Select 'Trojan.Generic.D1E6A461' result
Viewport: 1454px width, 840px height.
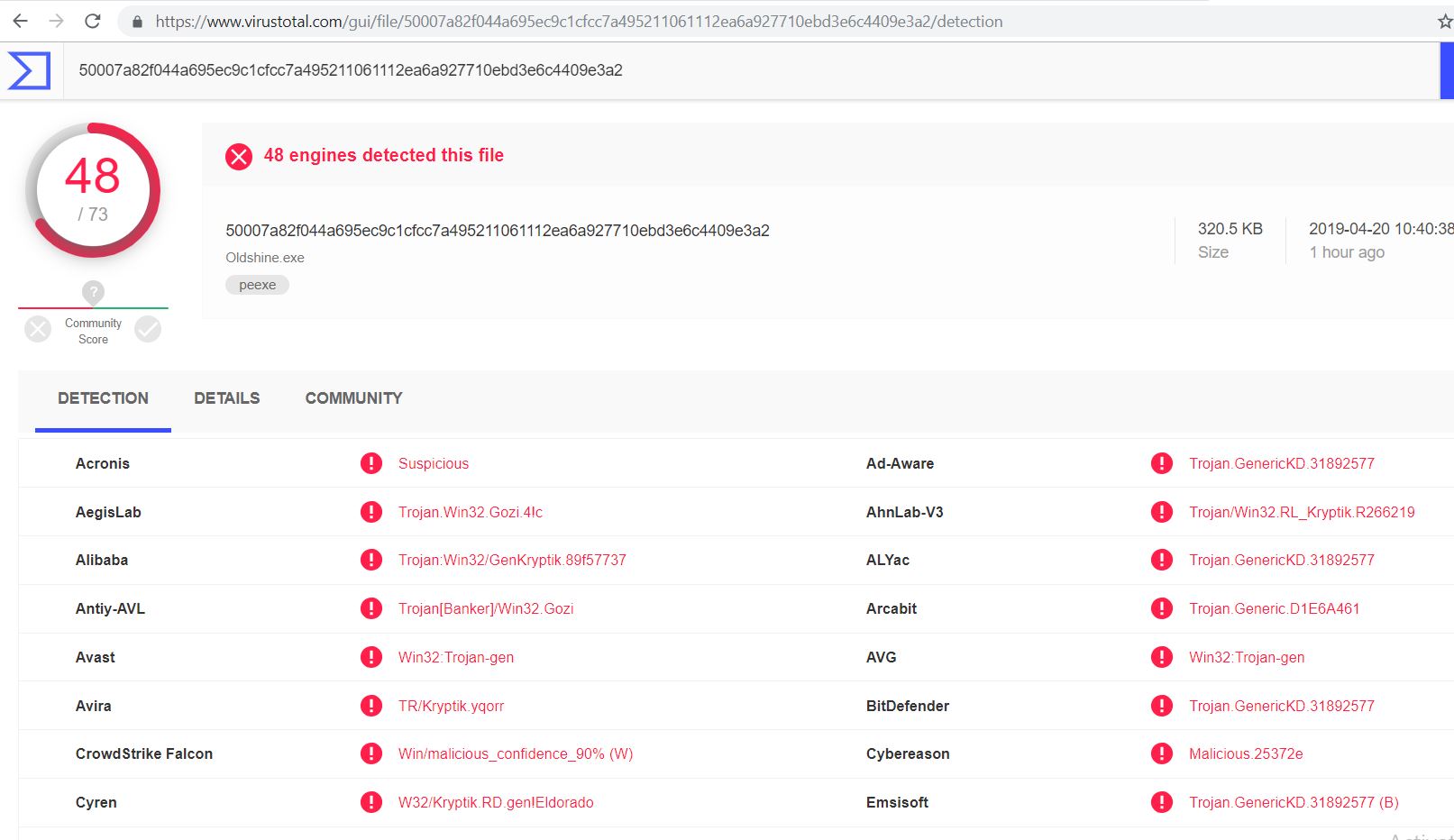coord(1274,608)
